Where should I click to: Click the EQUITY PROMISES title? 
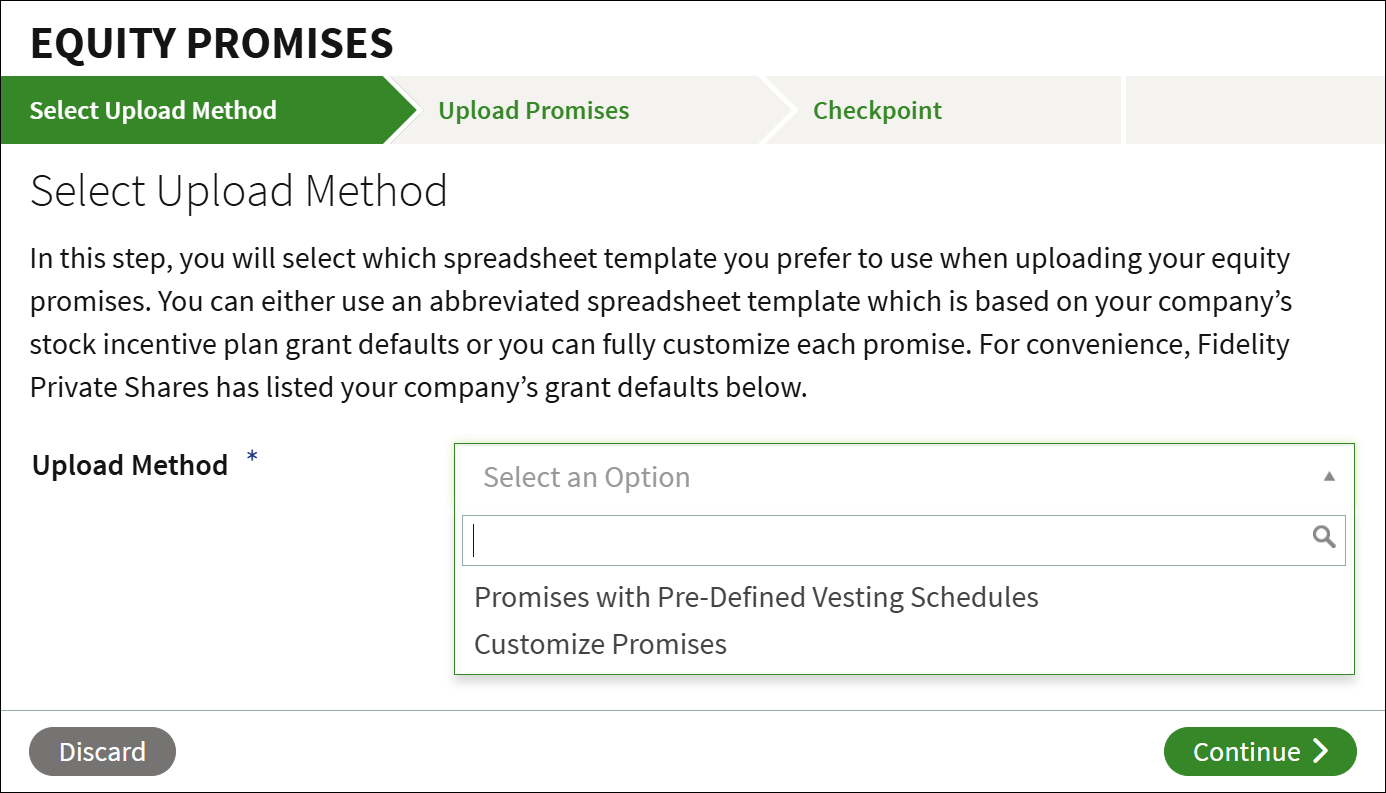(211, 43)
